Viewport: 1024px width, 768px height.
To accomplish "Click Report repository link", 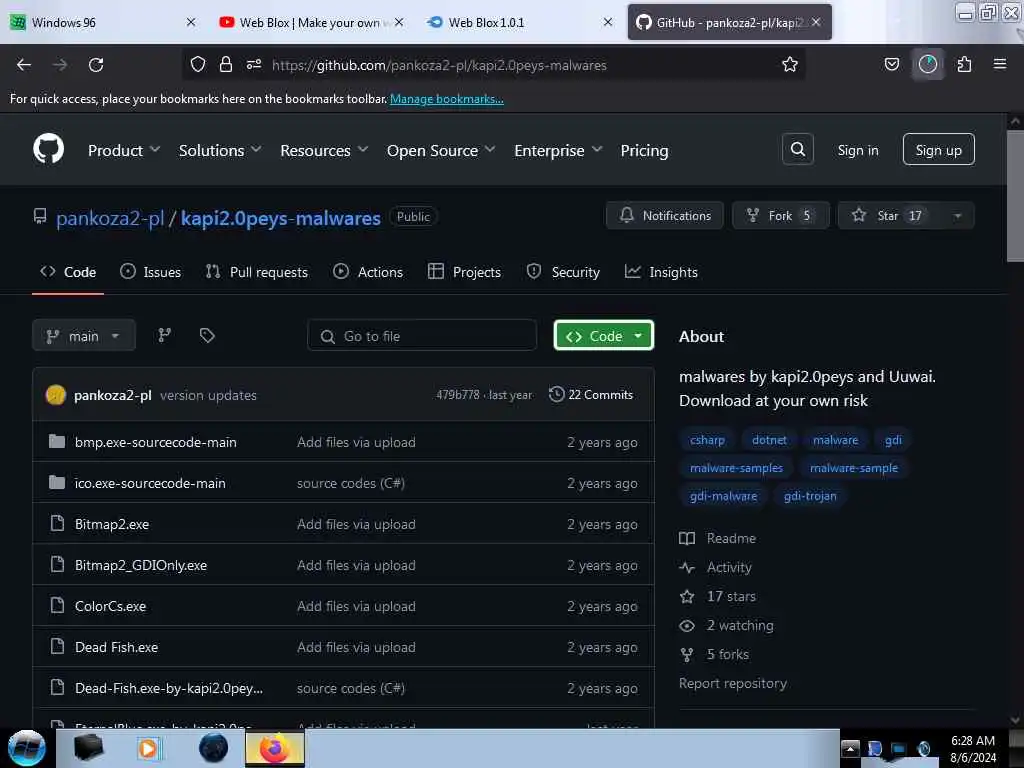I will coord(733,683).
